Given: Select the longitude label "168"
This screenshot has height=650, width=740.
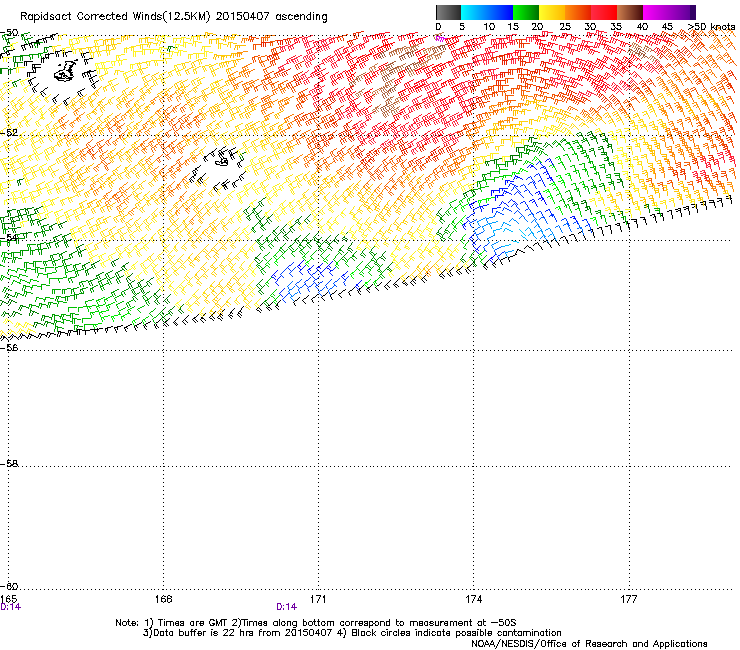Looking at the screenshot, I should (x=163, y=599).
